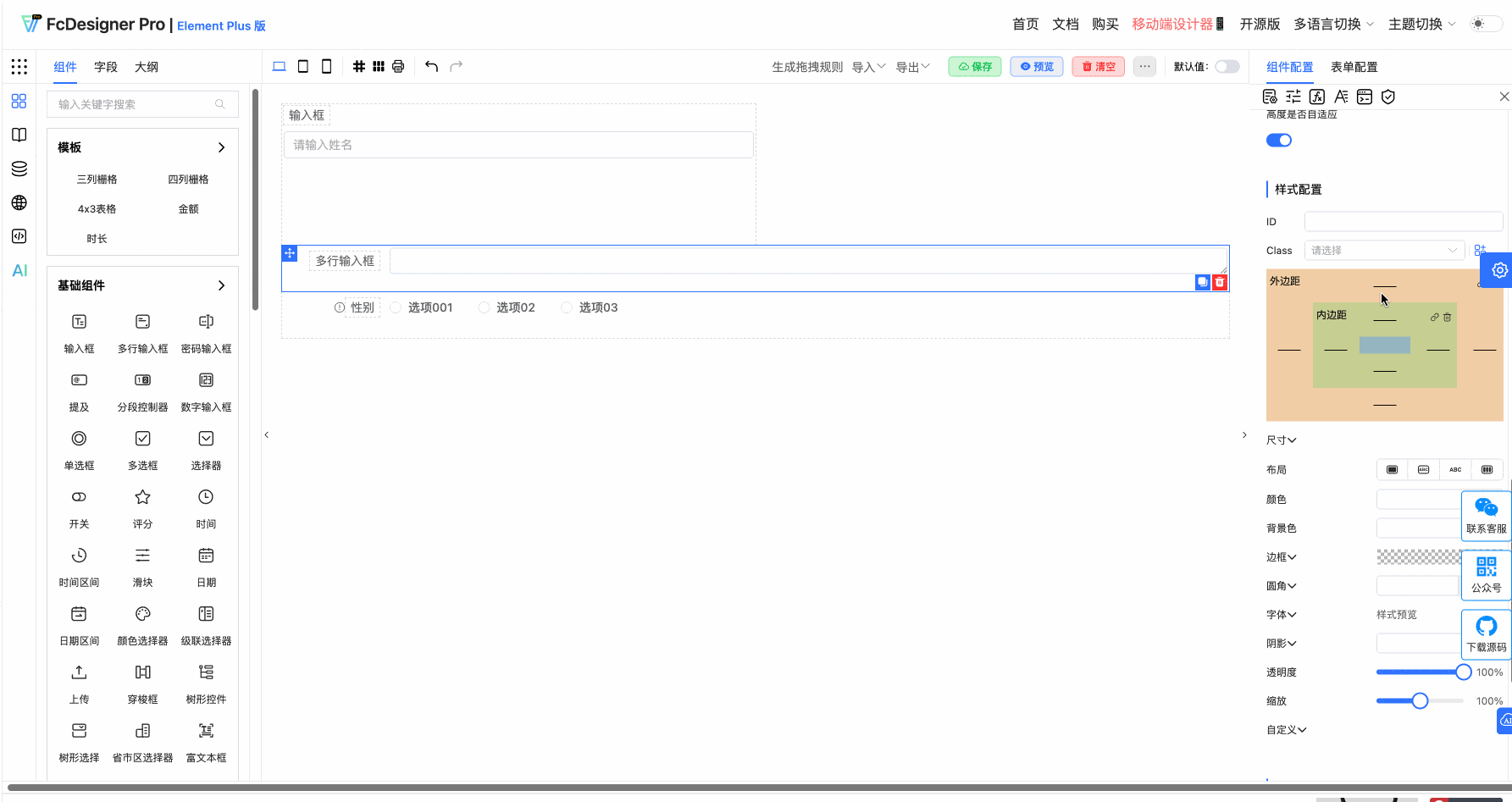Toggle the grid display icon

tap(358, 65)
